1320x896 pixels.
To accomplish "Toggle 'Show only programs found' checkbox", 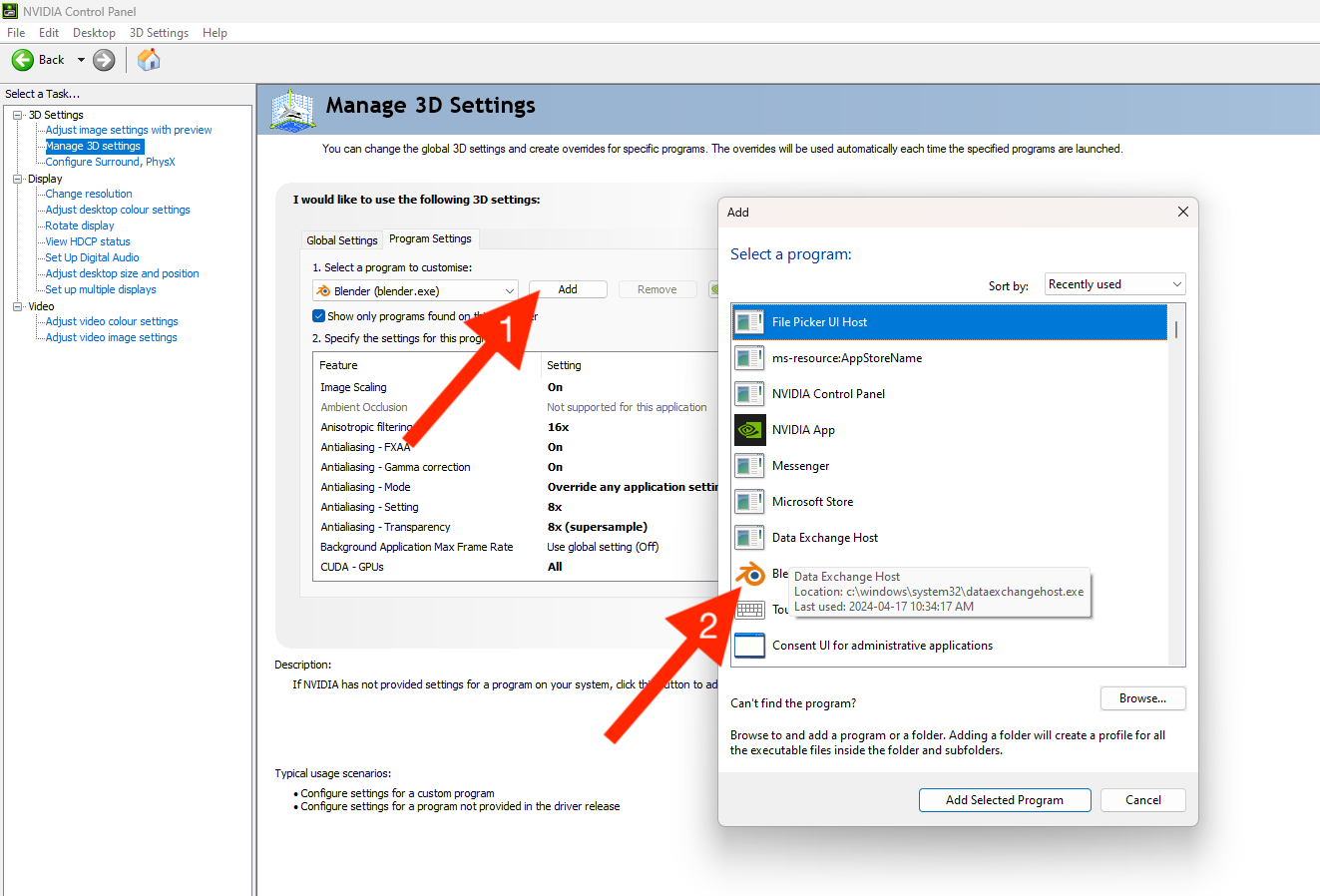I will [319, 316].
